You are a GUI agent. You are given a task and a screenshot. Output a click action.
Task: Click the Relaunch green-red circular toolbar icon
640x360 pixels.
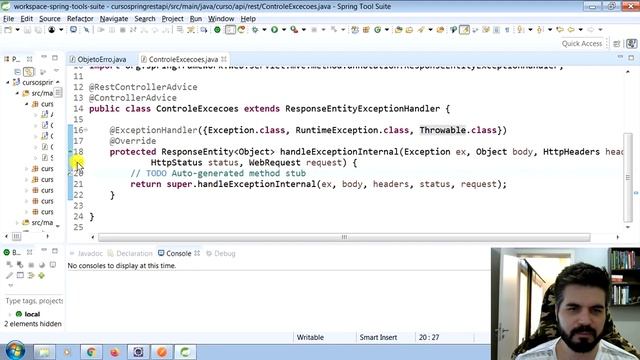[242, 30]
